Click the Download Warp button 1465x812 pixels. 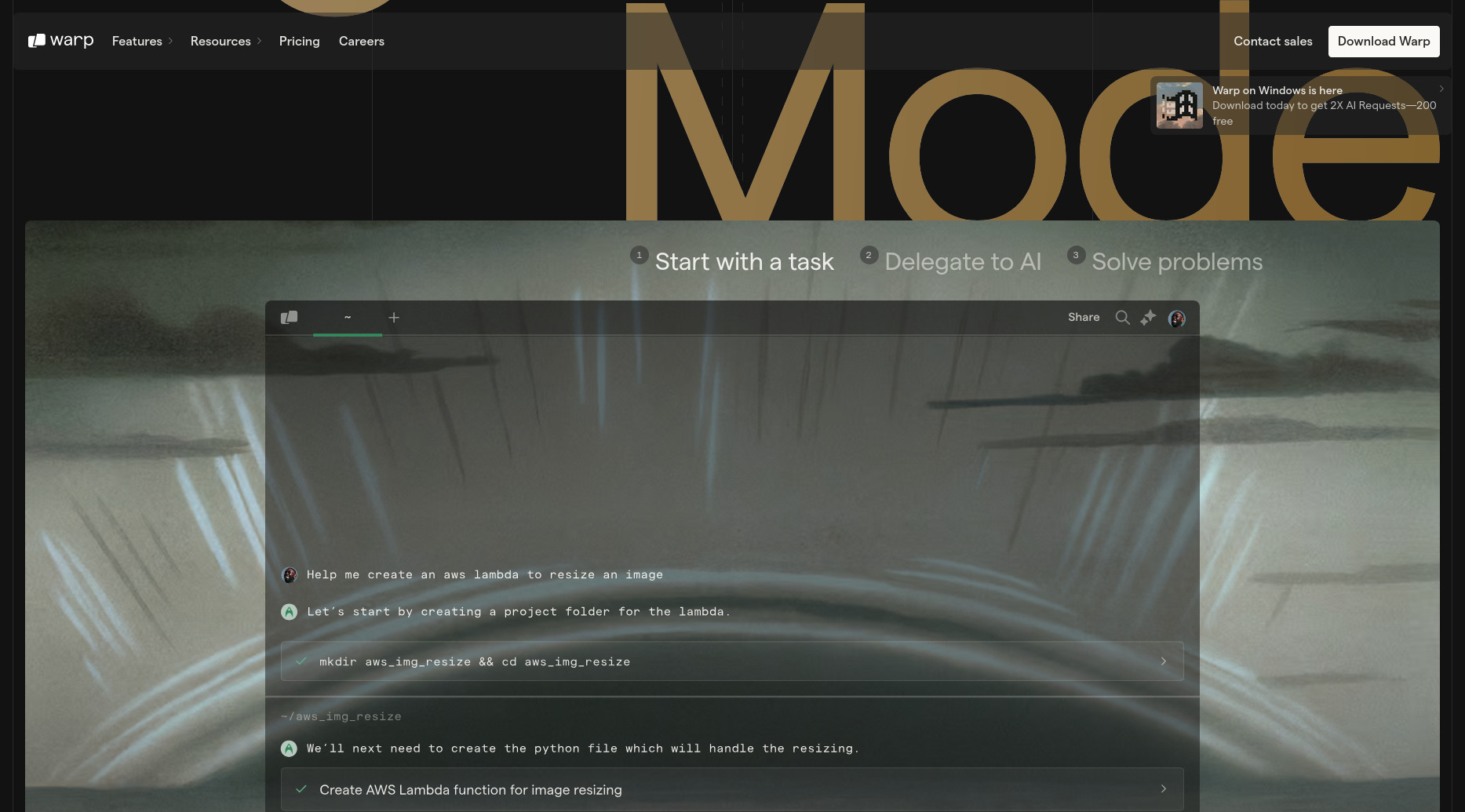pyautogui.click(x=1383, y=41)
